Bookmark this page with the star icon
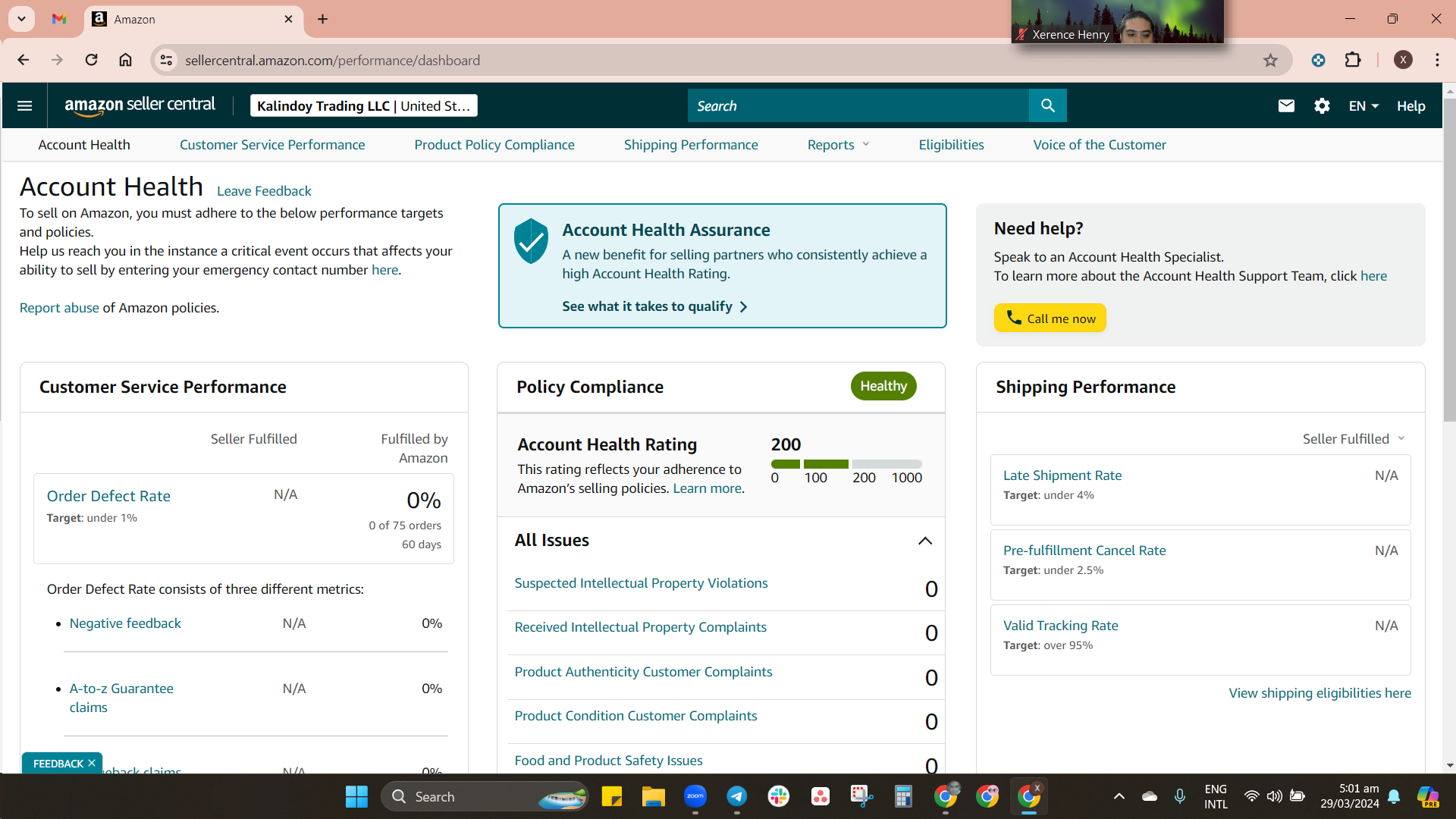This screenshot has height=819, width=1456. click(x=1270, y=60)
